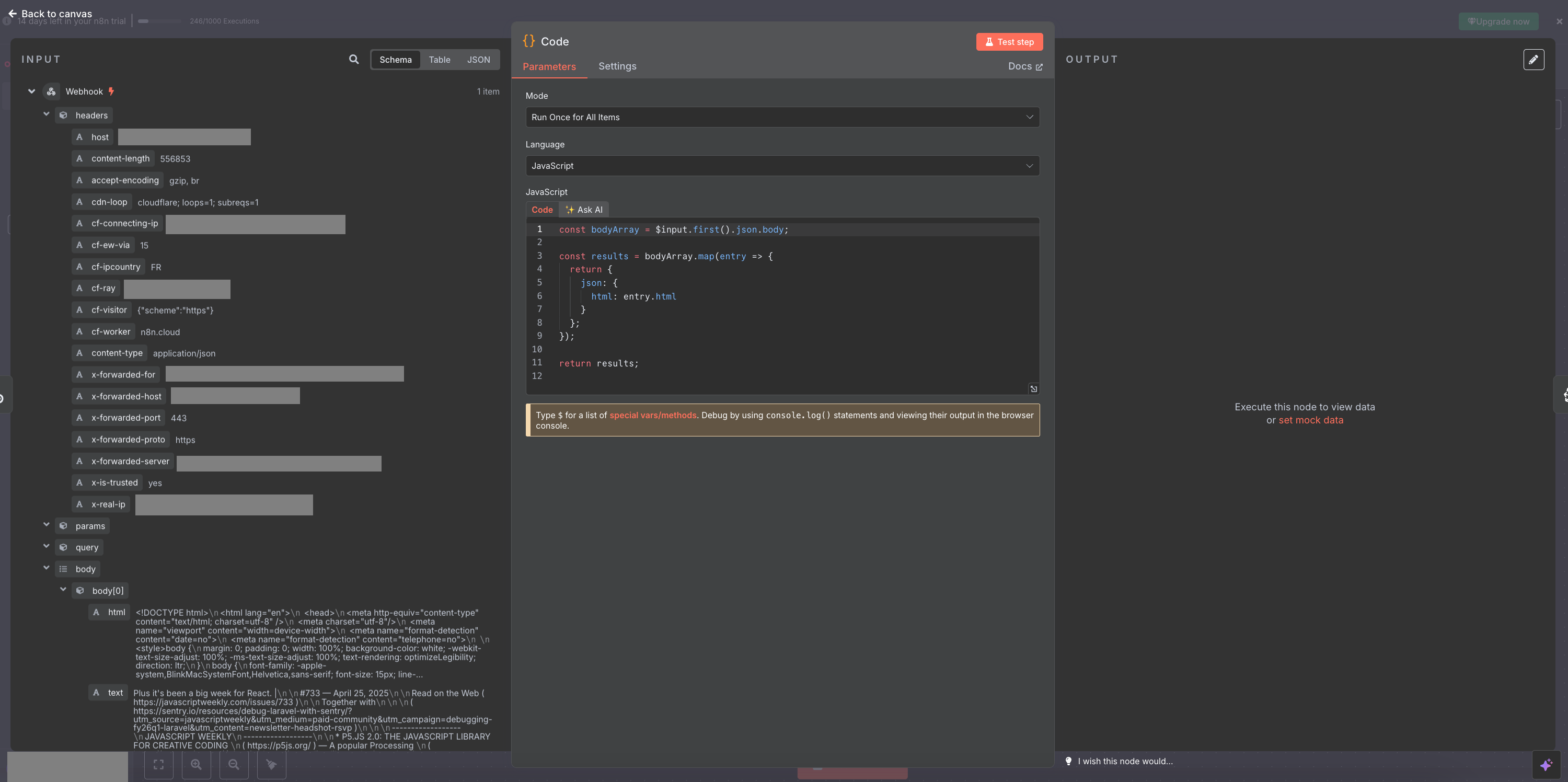The image size is (1568, 782).
Task: Click the Upgrade now button
Action: 1498,21
